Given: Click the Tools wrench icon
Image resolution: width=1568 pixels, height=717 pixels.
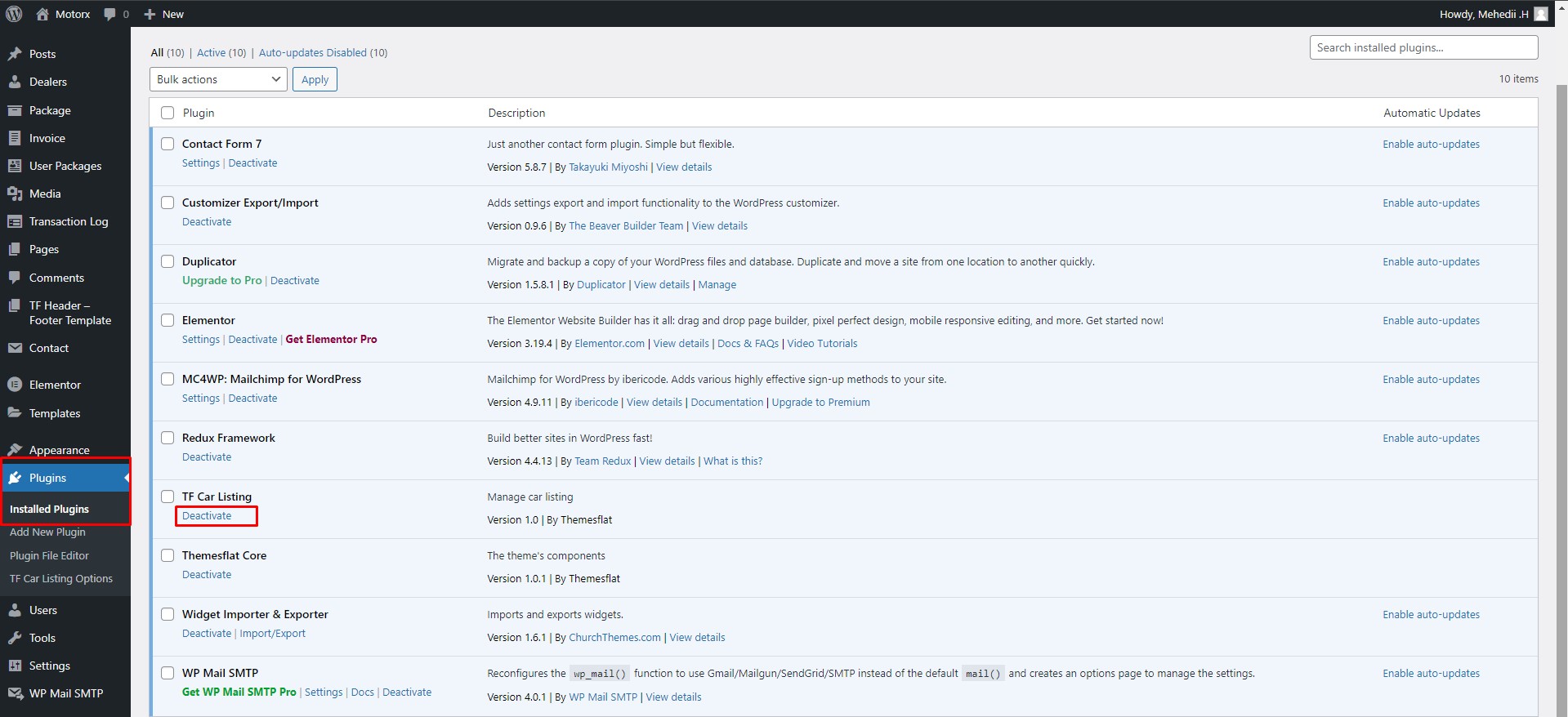Looking at the screenshot, I should (15, 638).
